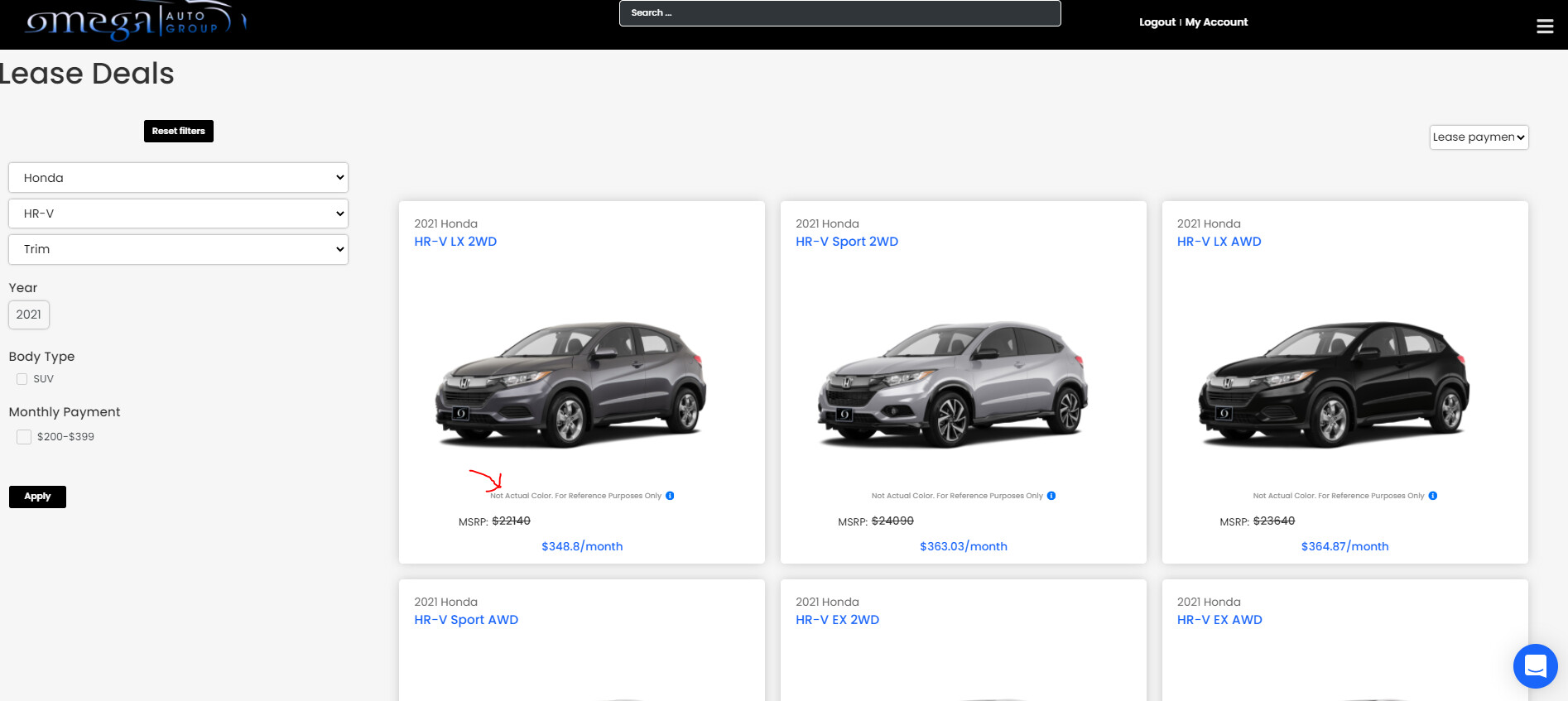Click the Body Type label
Screen dimensions: 1568x701
(x=41, y=357)
